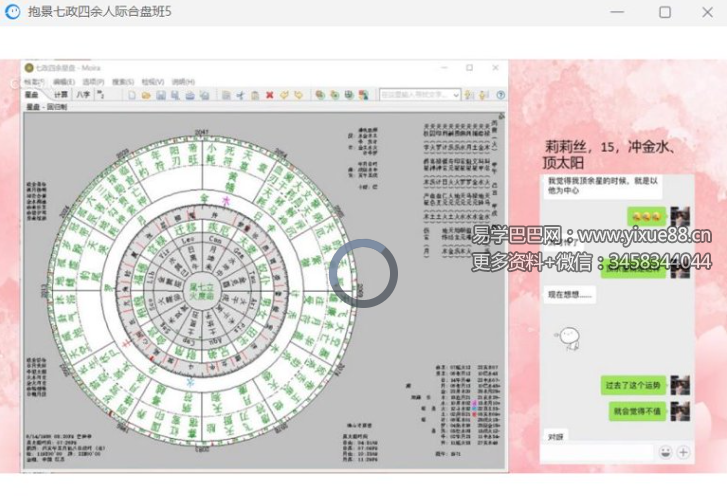Expand the toolbar search combo box arrow
The height and width of the screenshot is (496, 727).
[x=457, y=95]
